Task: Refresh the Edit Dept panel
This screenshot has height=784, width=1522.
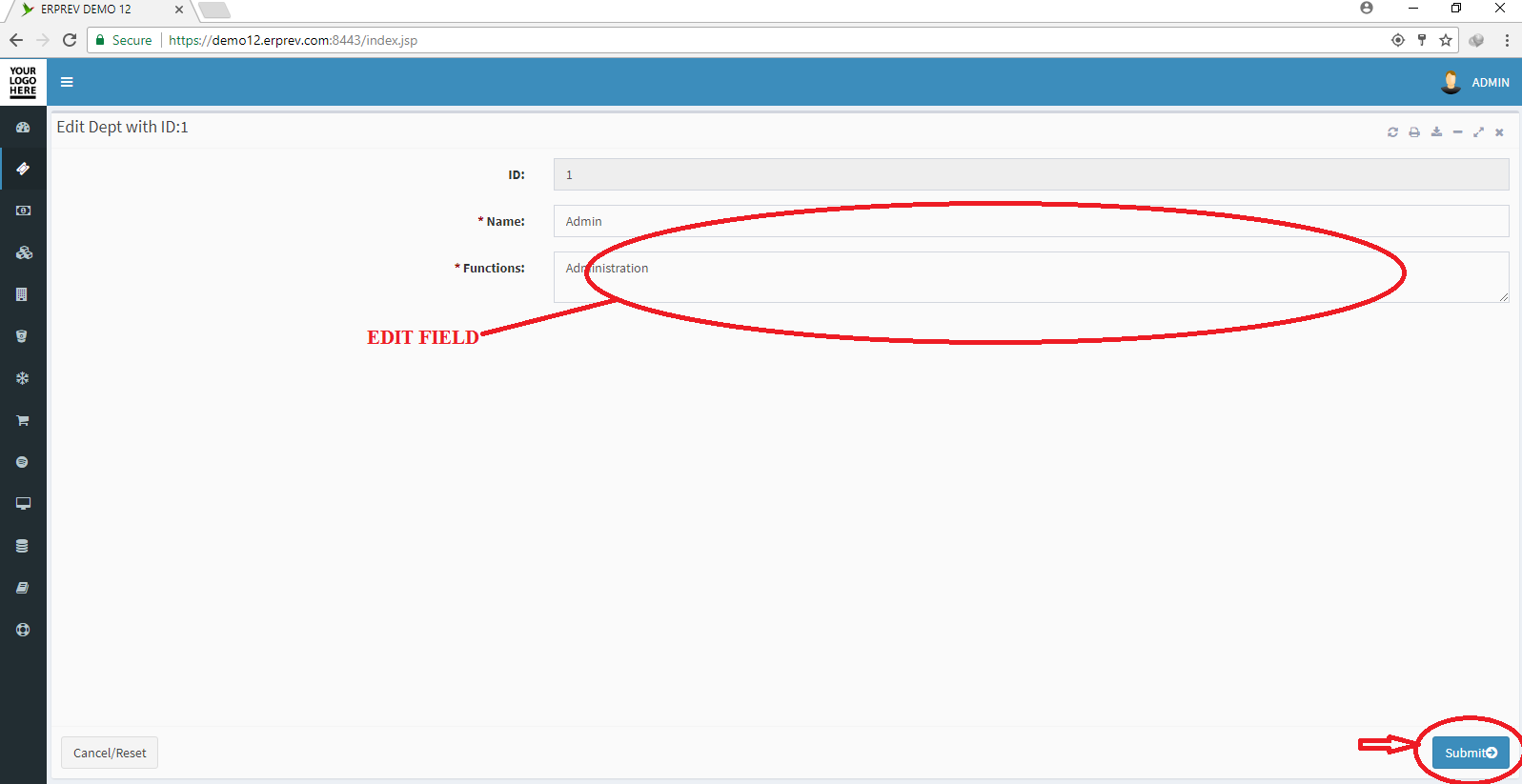Action: pos(1392,132)
